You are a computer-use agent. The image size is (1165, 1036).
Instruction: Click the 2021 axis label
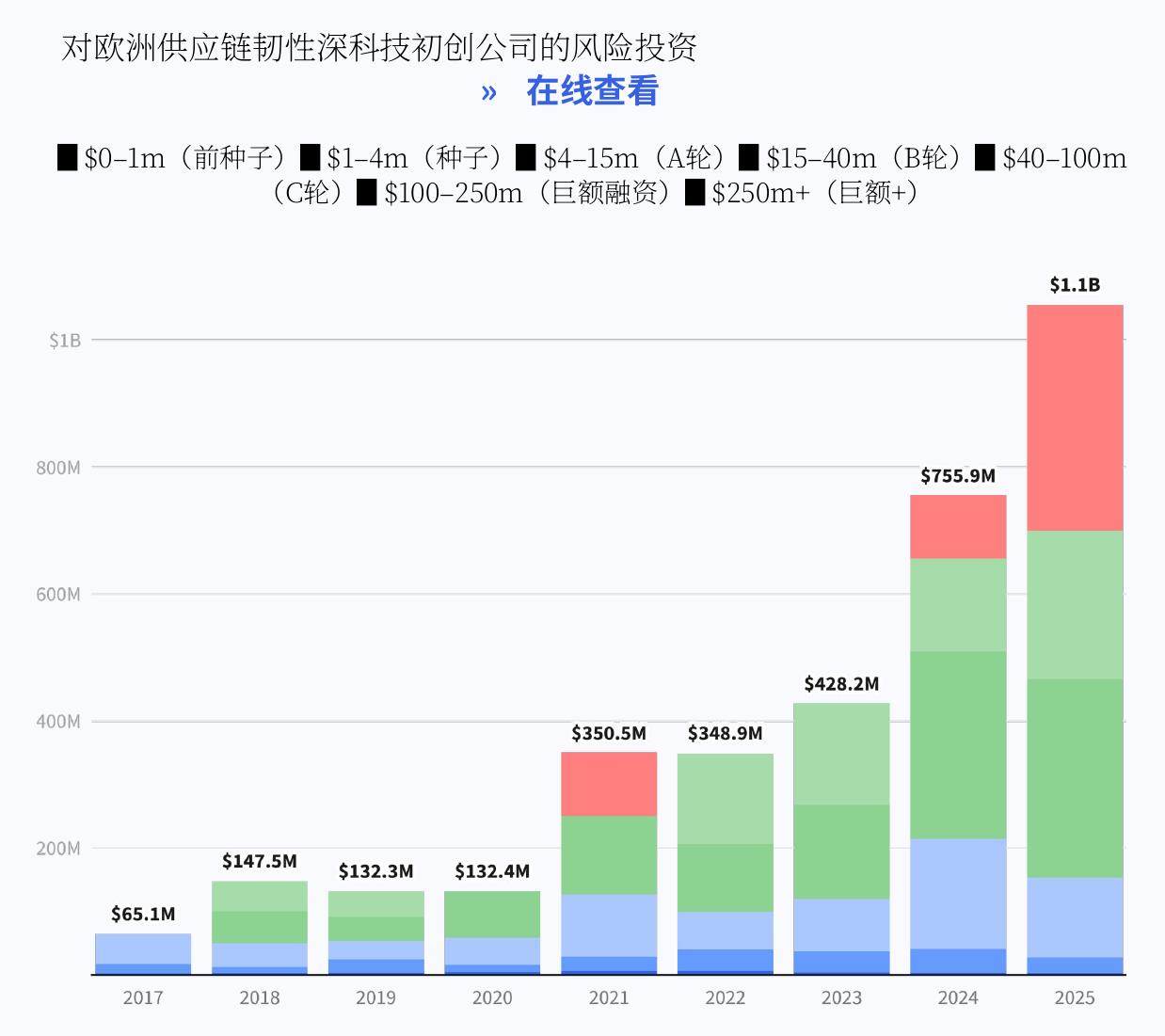[x=609, y=997]
